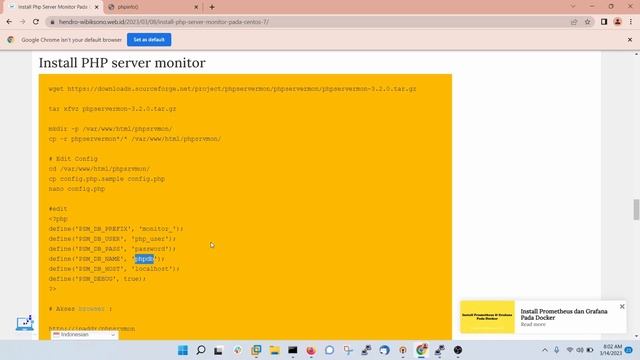Open Chrome's three-dot menu
640x360 pixels.
(x=631, y=22)
